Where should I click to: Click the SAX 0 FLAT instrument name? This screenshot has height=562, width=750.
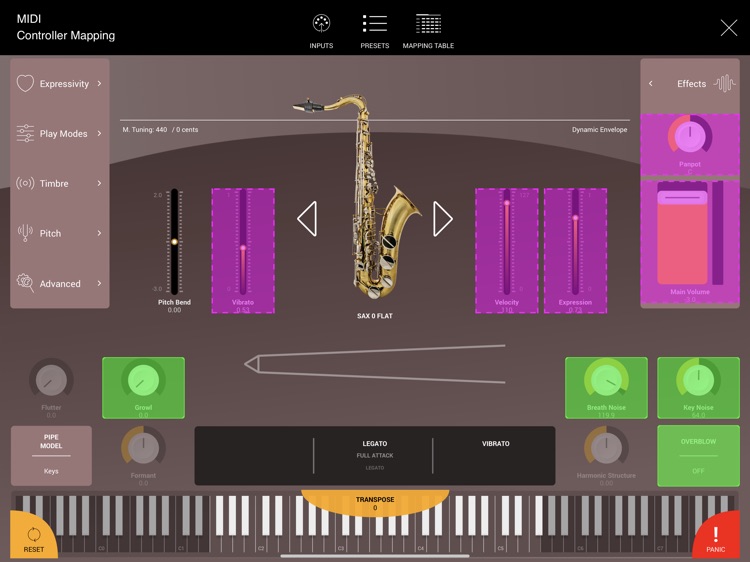[x=375, y=316]
